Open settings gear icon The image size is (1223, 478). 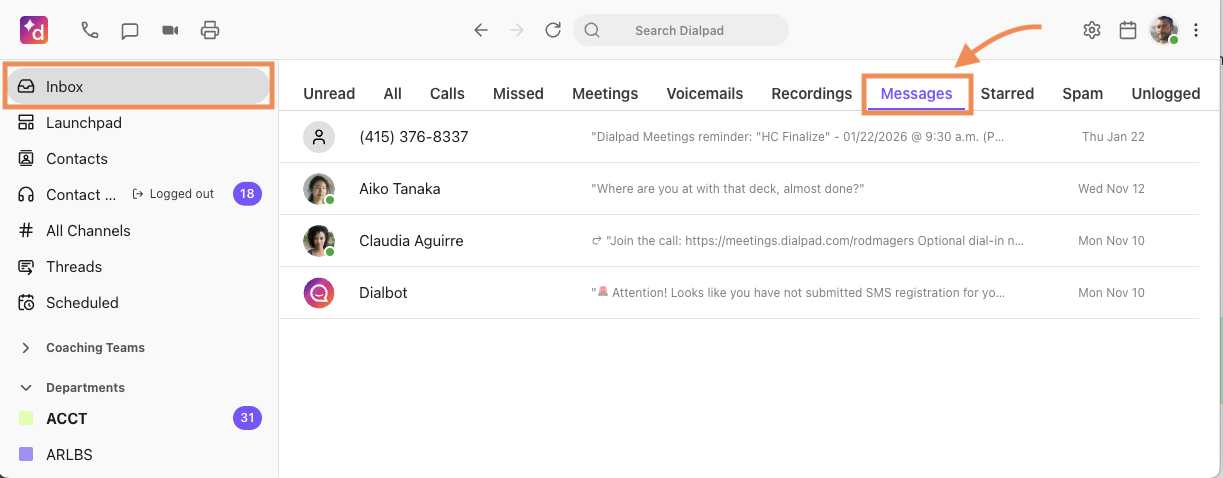pyautogui.click(x=1092, y=30)
